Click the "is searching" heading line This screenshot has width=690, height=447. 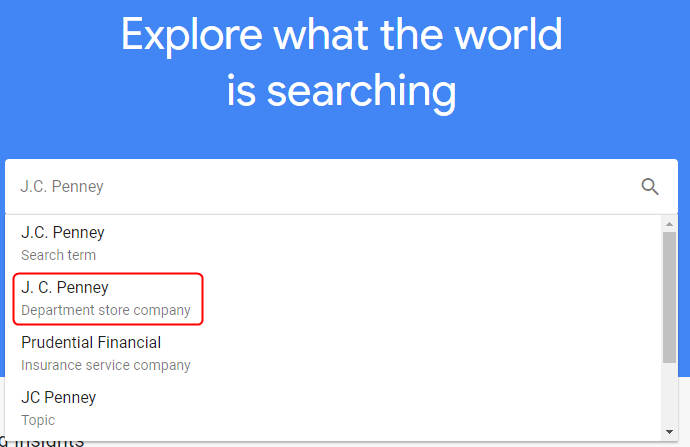point(341,90)
